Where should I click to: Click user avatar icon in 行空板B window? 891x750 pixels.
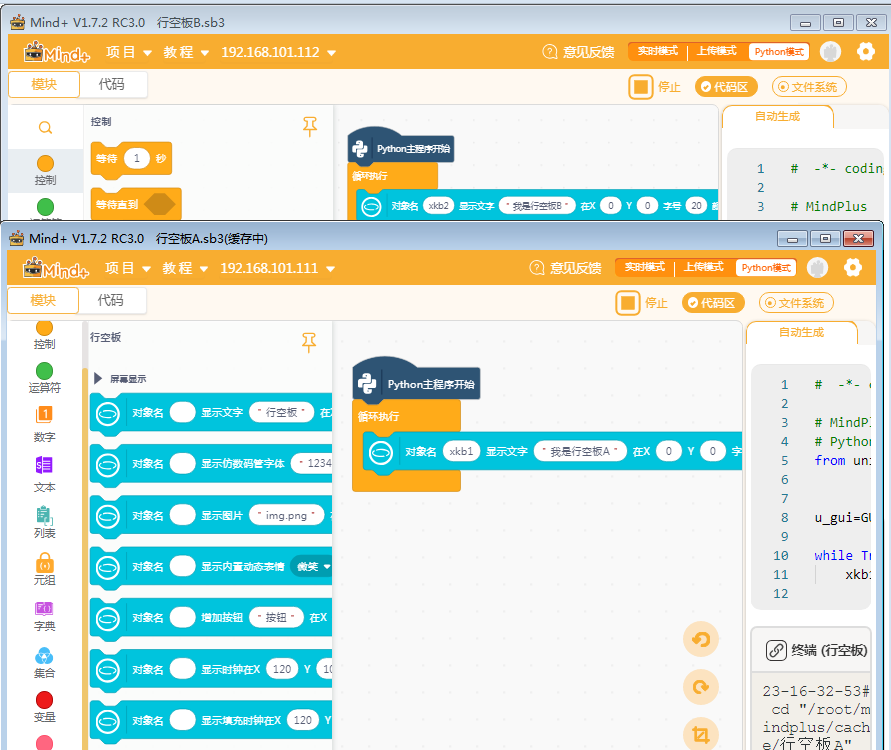831,52
